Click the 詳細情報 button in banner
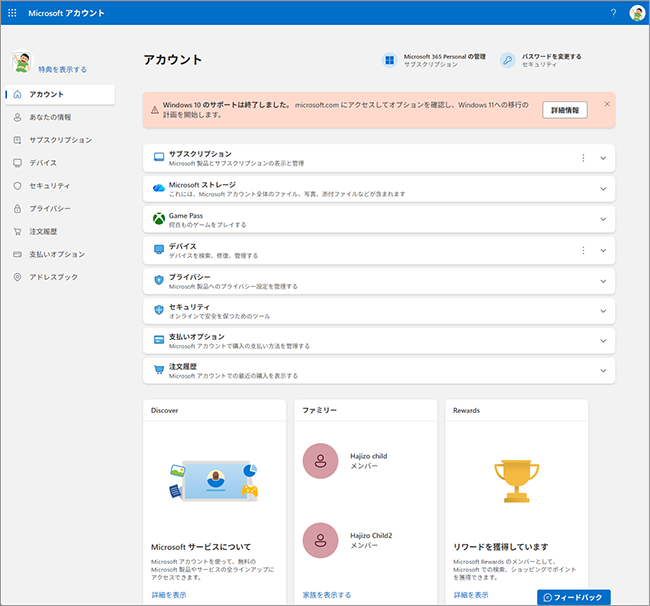Image resolution: width=650 pixels, height=606 pixels. click(x=565, y=110)
